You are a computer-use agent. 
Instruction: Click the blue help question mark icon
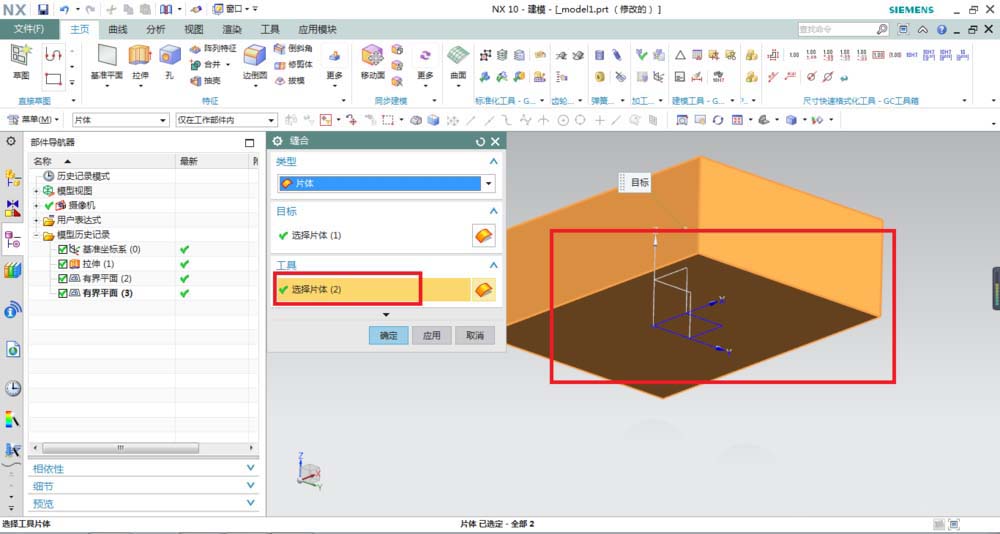click(941, 29)
